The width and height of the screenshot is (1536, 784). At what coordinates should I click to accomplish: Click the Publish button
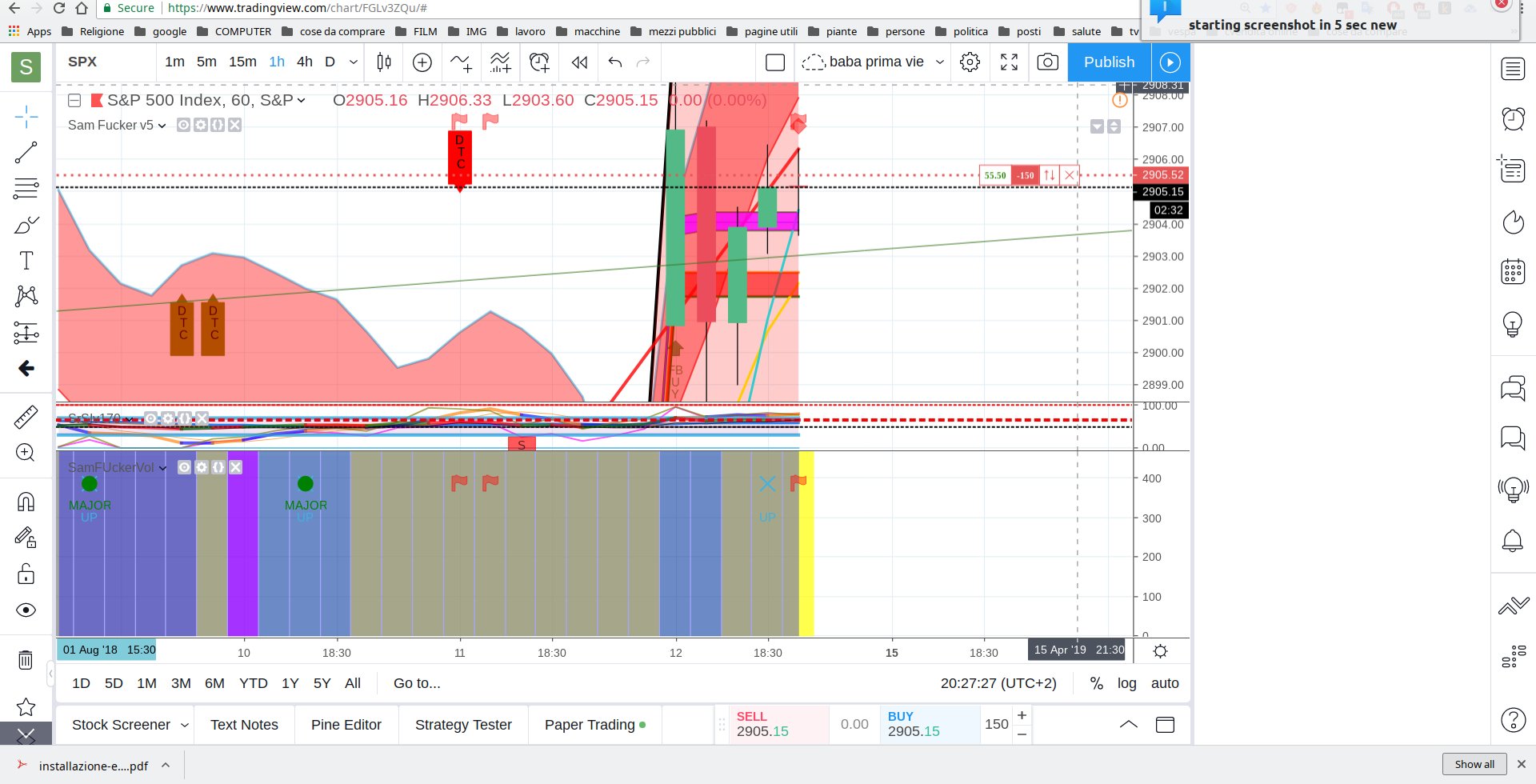point(1109,62)
